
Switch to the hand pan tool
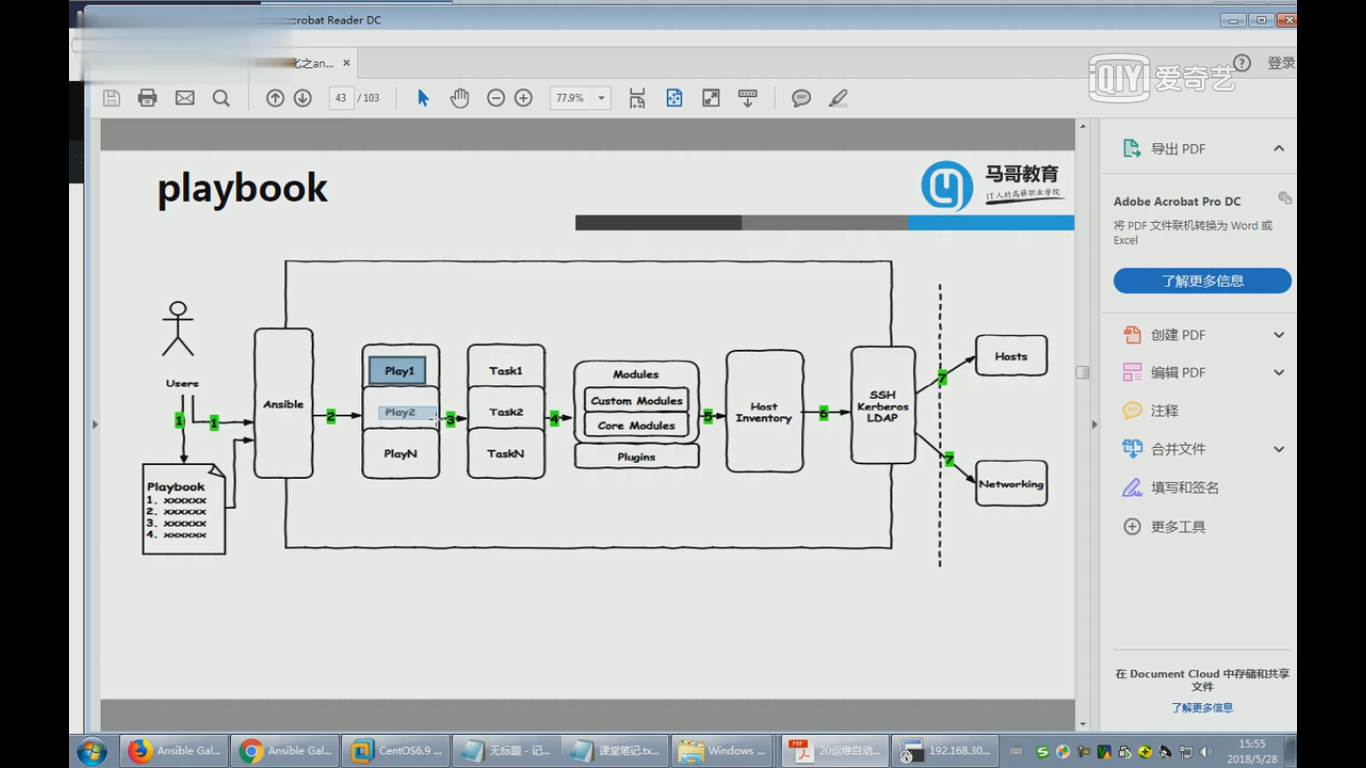[x=460, y=98]
